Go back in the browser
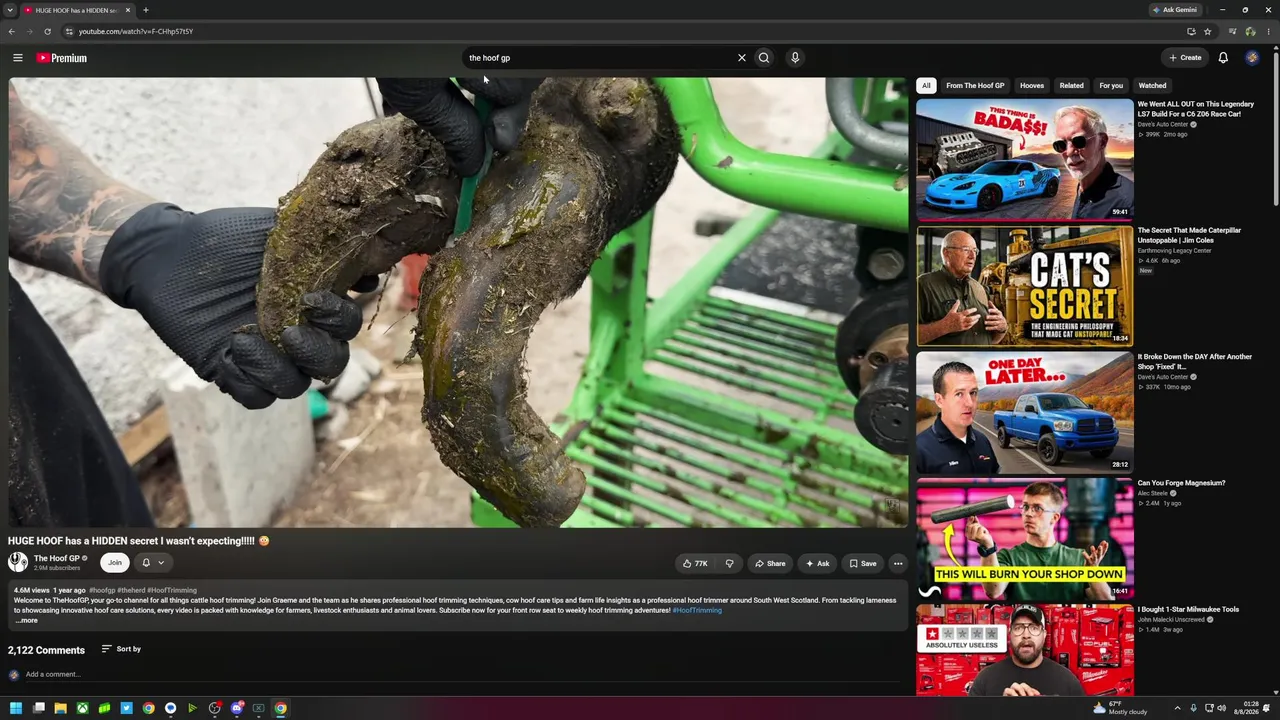The height and width of the screenshot is (720, 1280). click(x=12, y=31)
